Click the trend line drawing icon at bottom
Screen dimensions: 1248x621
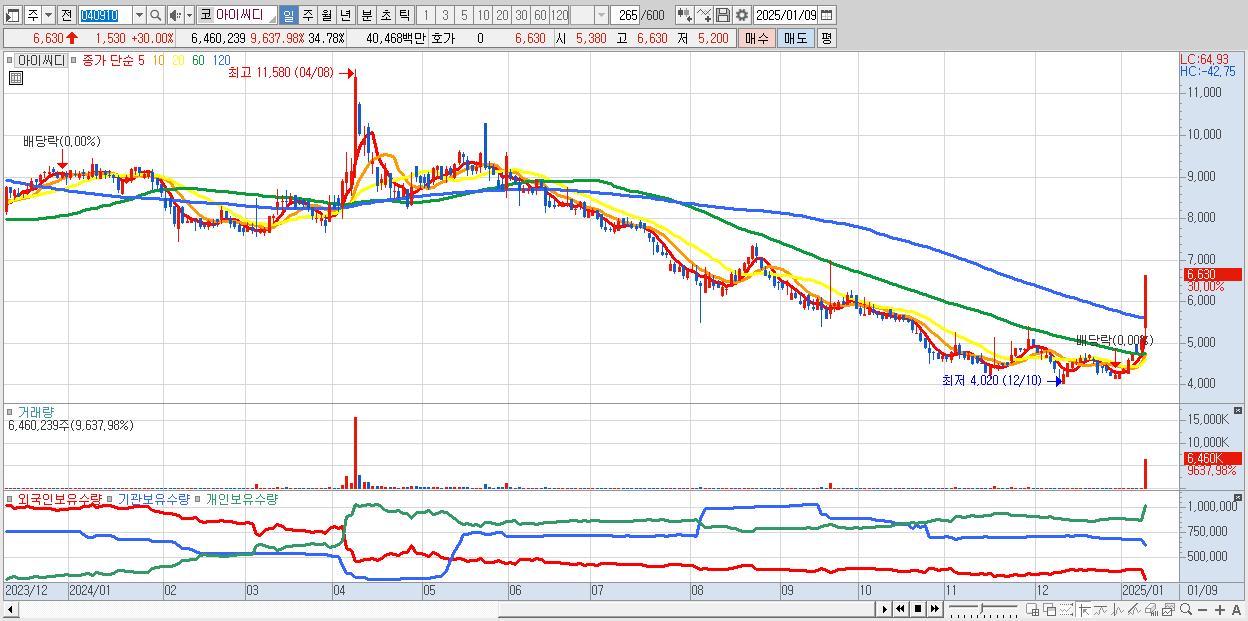point(1101,610)
